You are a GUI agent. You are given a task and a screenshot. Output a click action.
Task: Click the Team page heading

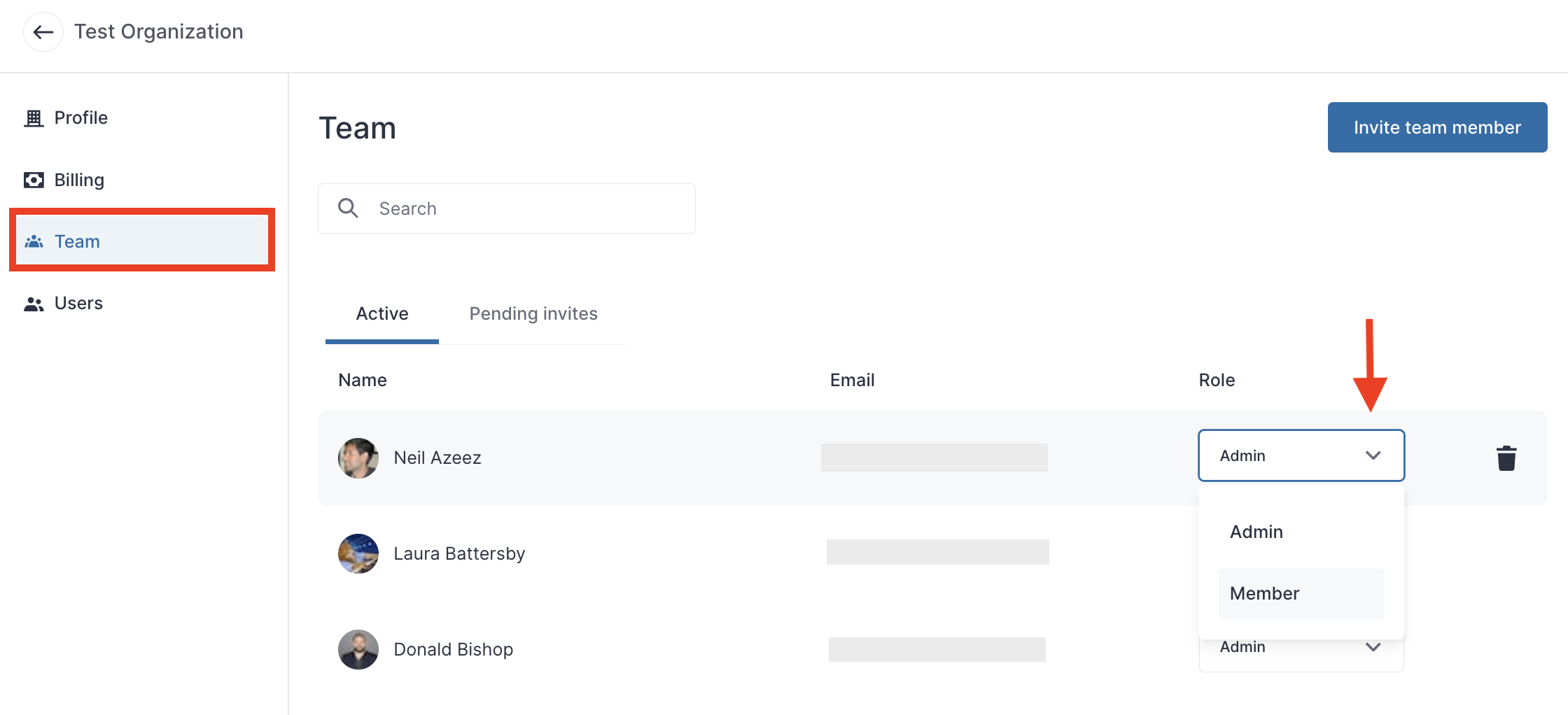[357, 128]
